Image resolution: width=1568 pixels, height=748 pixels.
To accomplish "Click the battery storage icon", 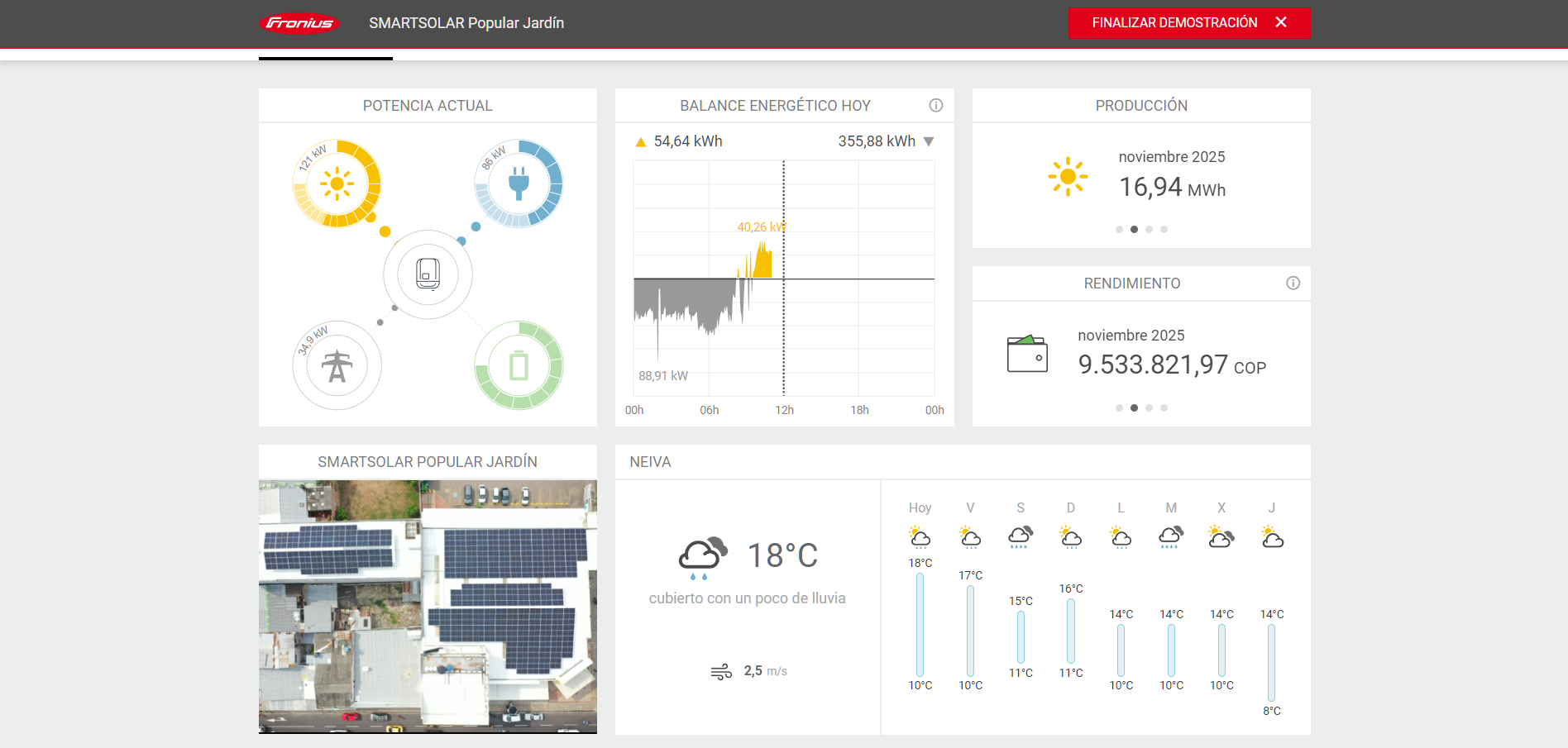I will click(x=519, y=365).
